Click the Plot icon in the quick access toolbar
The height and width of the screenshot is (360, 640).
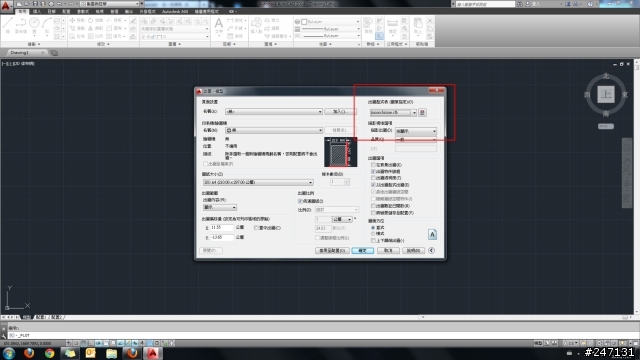[x=51, y=4]
